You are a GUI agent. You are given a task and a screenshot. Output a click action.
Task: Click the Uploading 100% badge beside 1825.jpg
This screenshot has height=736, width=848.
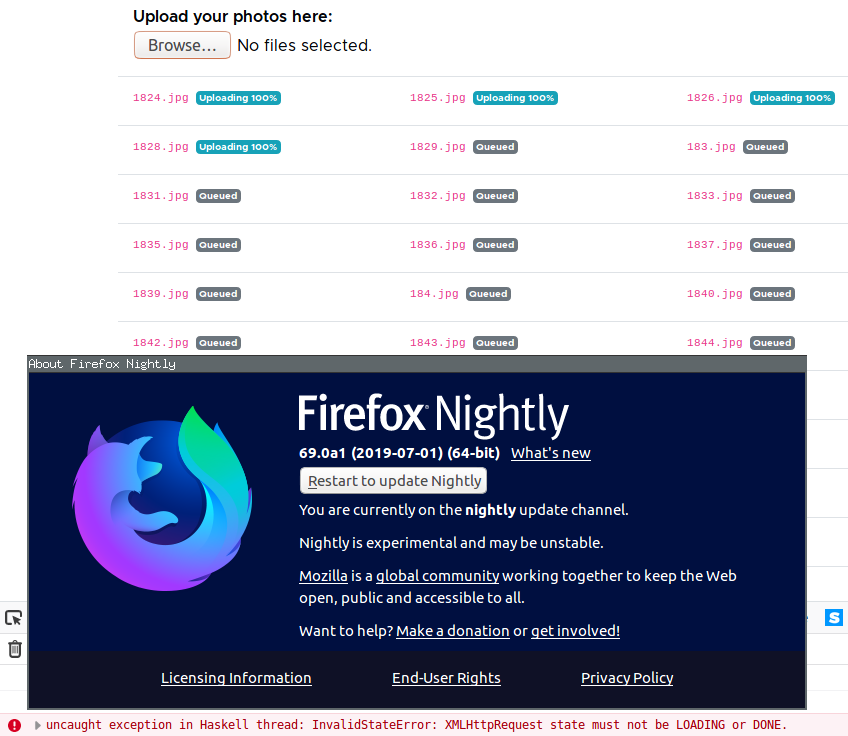(x=515, y=98)
